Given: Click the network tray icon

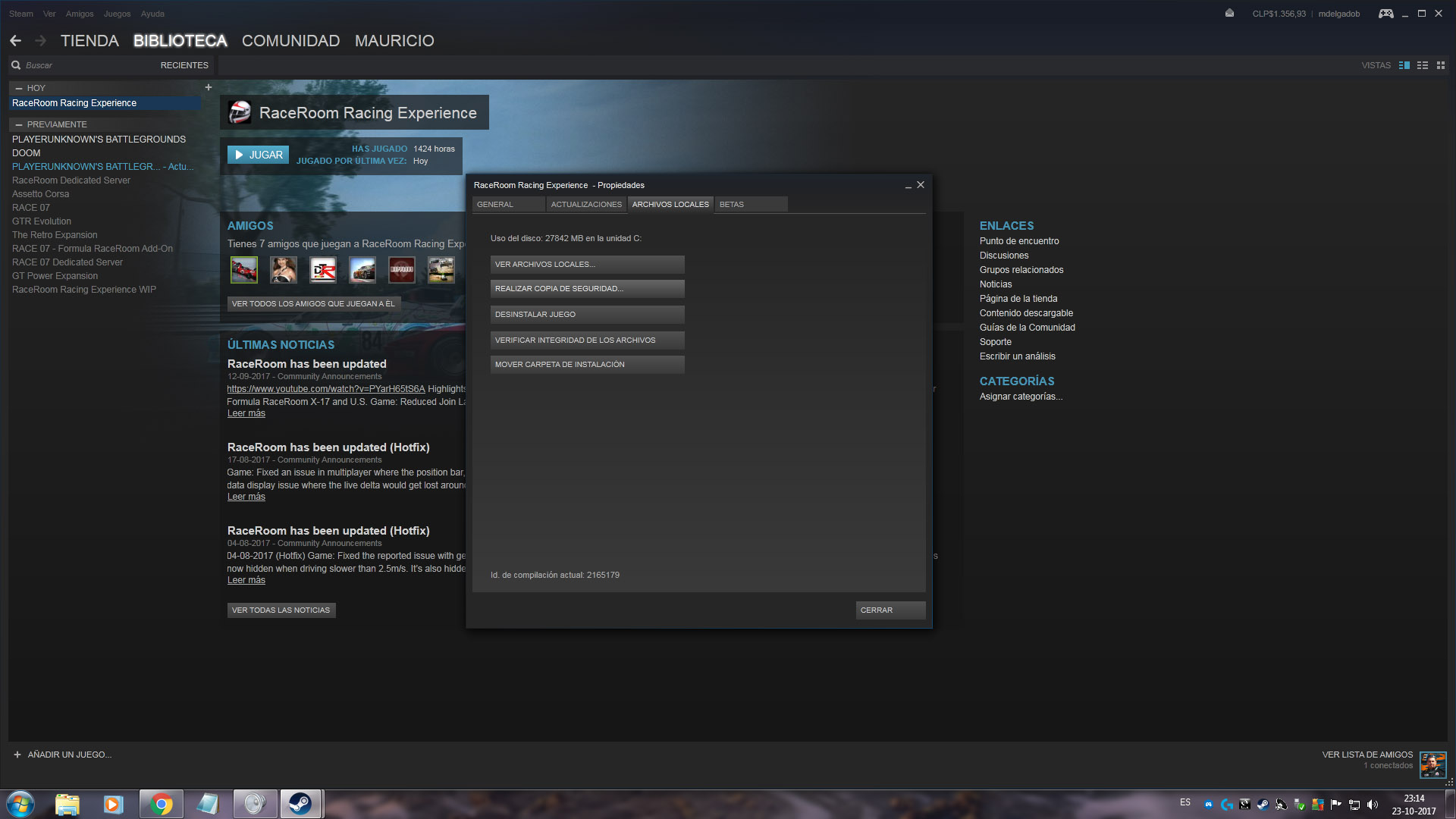Looking at the screenshot, I should [x=1354, y=805].
